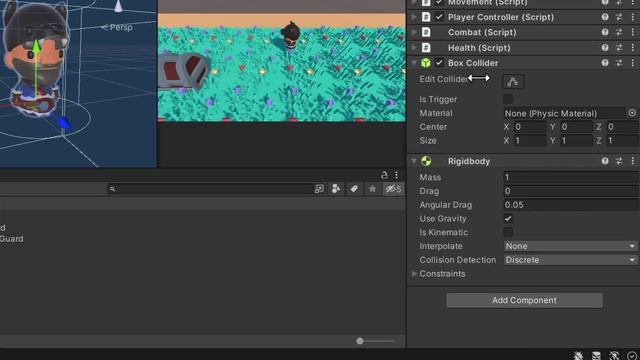The height and width of the screenshot is (360, 640).
Task: Click the cache server status icon
Action: tap(596, 356)
